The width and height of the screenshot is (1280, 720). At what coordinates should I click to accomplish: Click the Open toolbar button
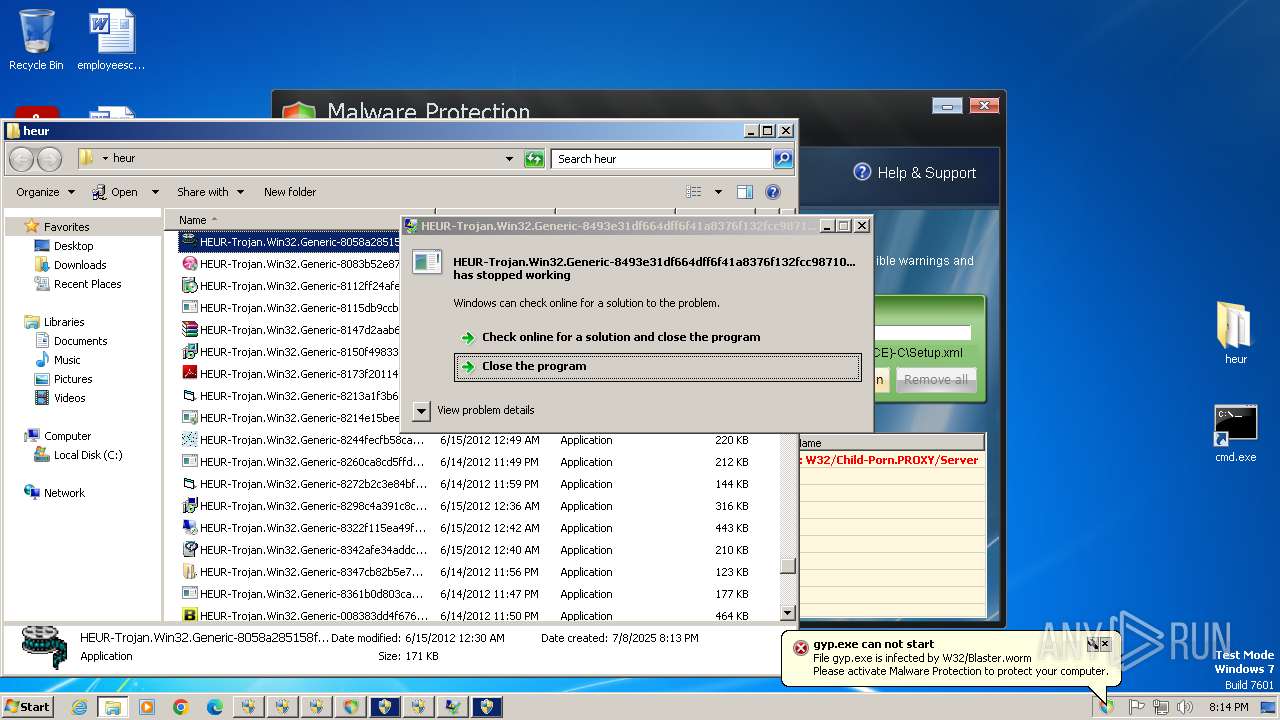(x=115, y=192)
